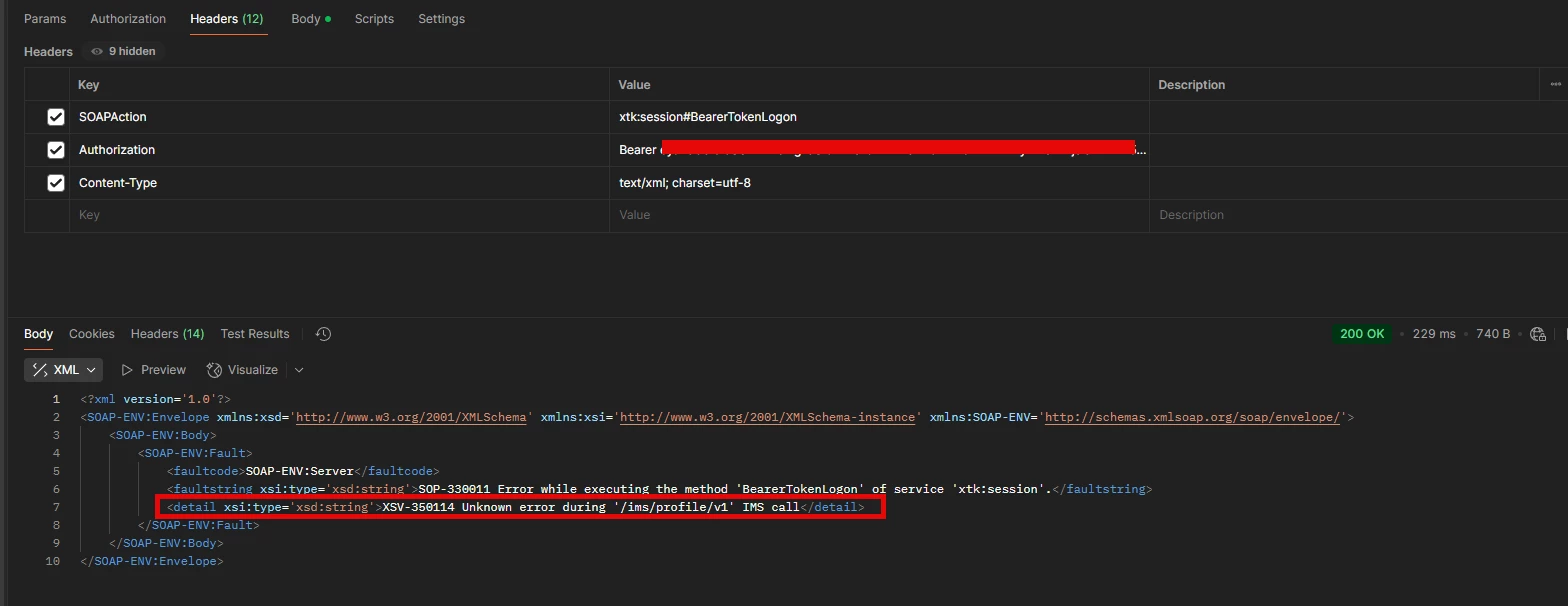This screenshot has width=1568, height=606.
Task: Select the xtk:session#BearerTokenLogon value cell
Action: coord(879,117)
